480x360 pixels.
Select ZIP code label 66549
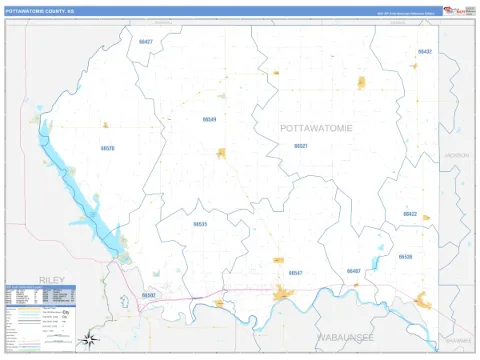209,119
